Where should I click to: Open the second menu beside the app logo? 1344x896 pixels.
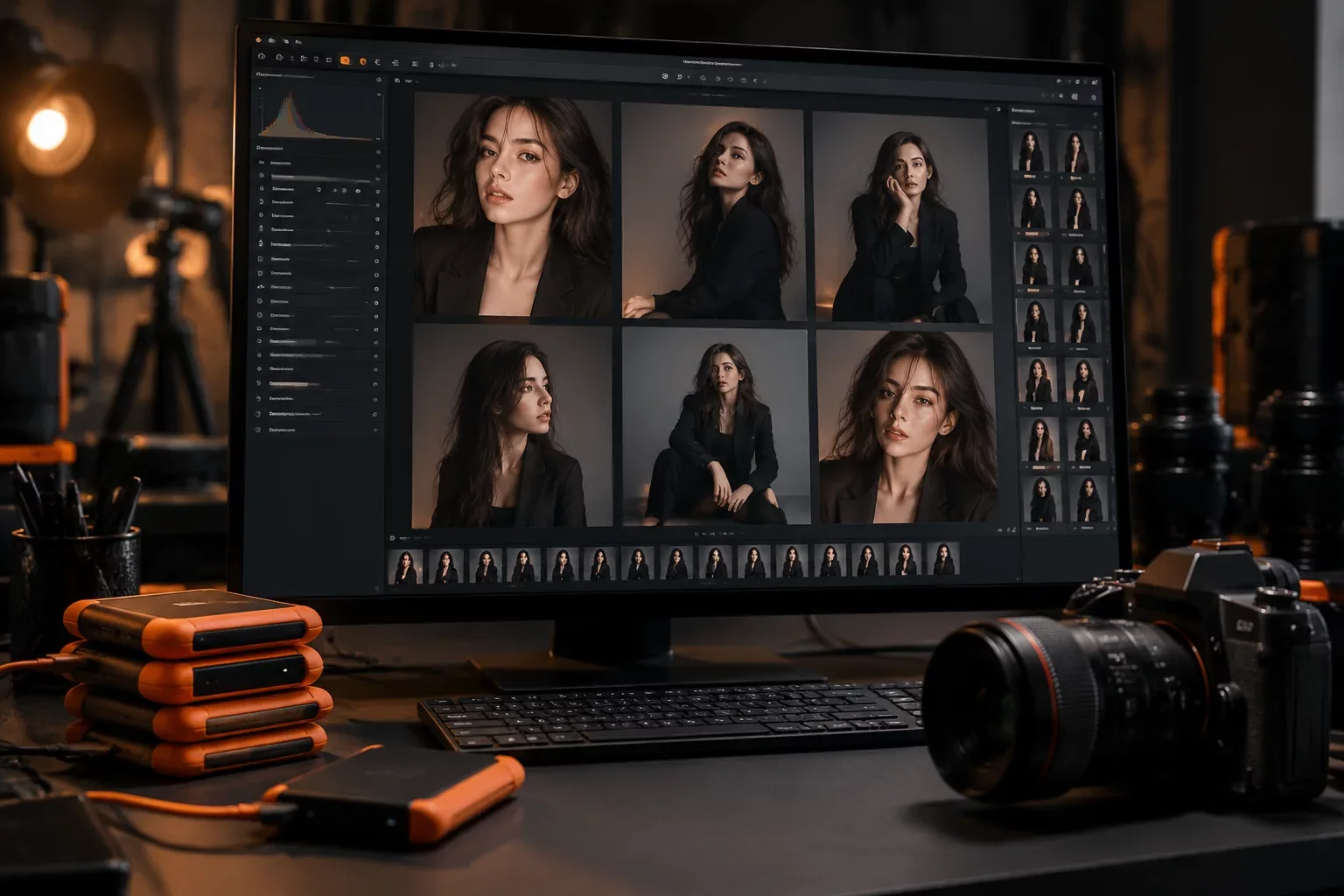coord(271,40)
